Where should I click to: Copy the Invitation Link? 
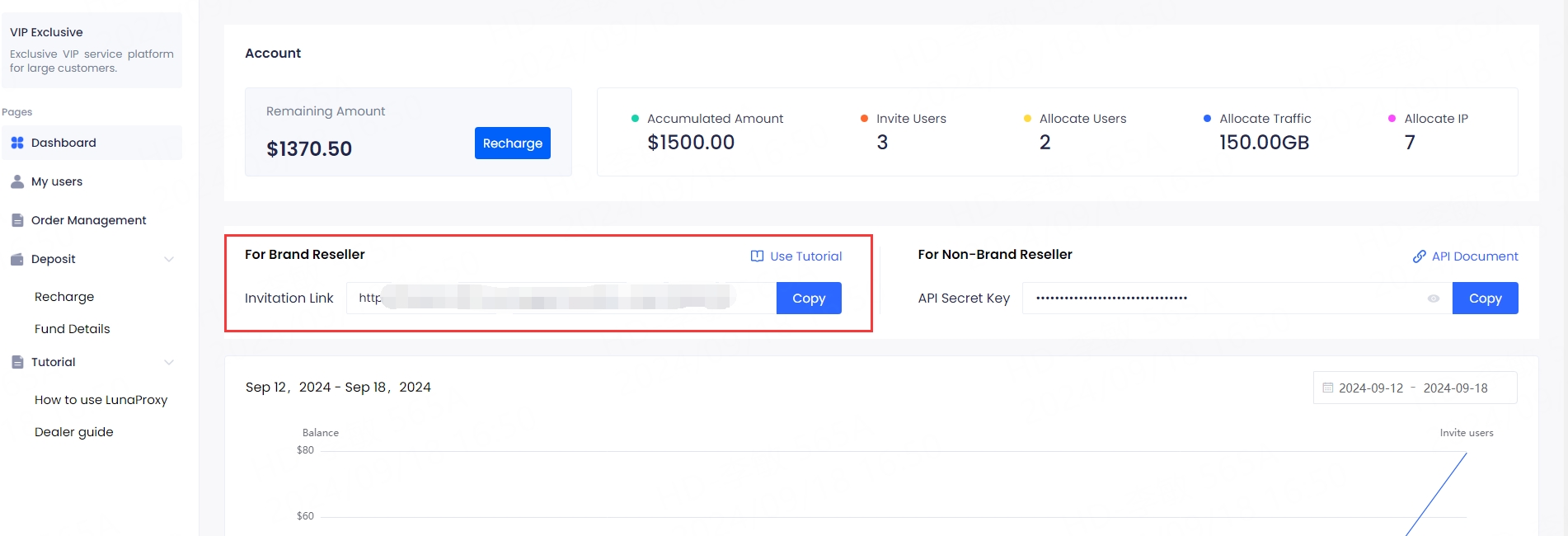point(808,299)
